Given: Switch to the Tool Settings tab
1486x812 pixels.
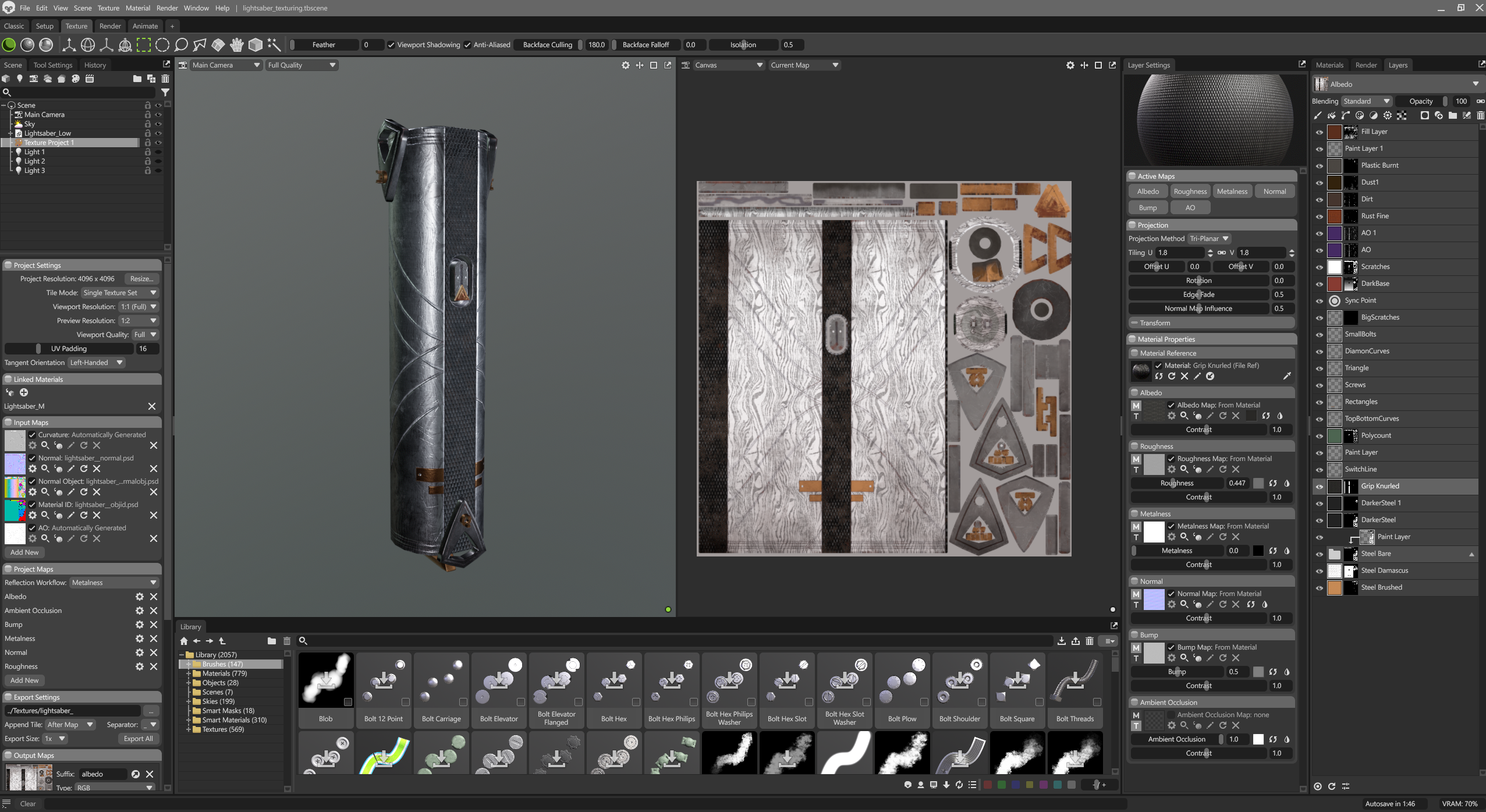Looking at the screenshot, I should 53,65.
